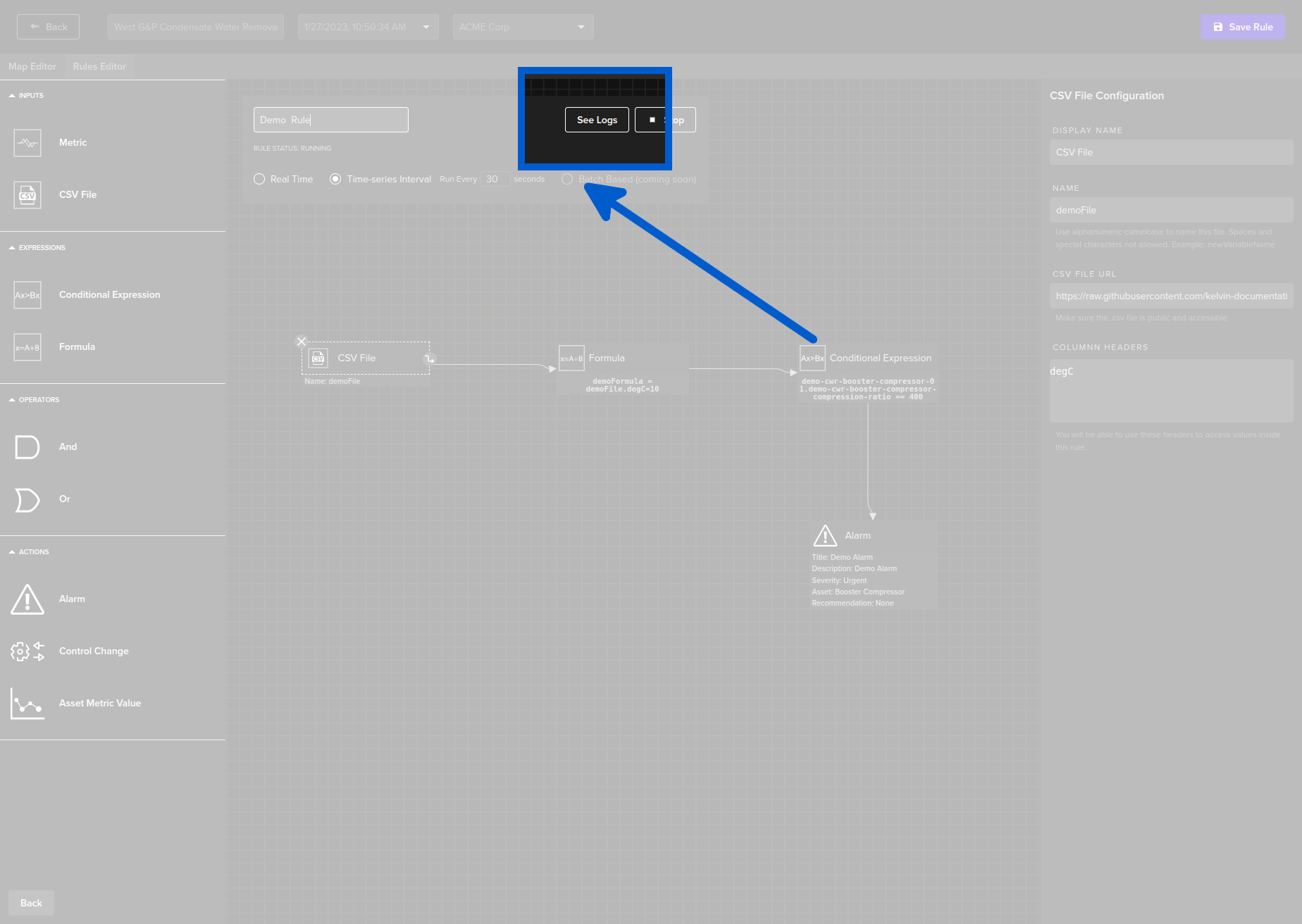Edit the Run Every seconds value
Viewport: 1302px width, 924px height.
[x=495, y=179]
